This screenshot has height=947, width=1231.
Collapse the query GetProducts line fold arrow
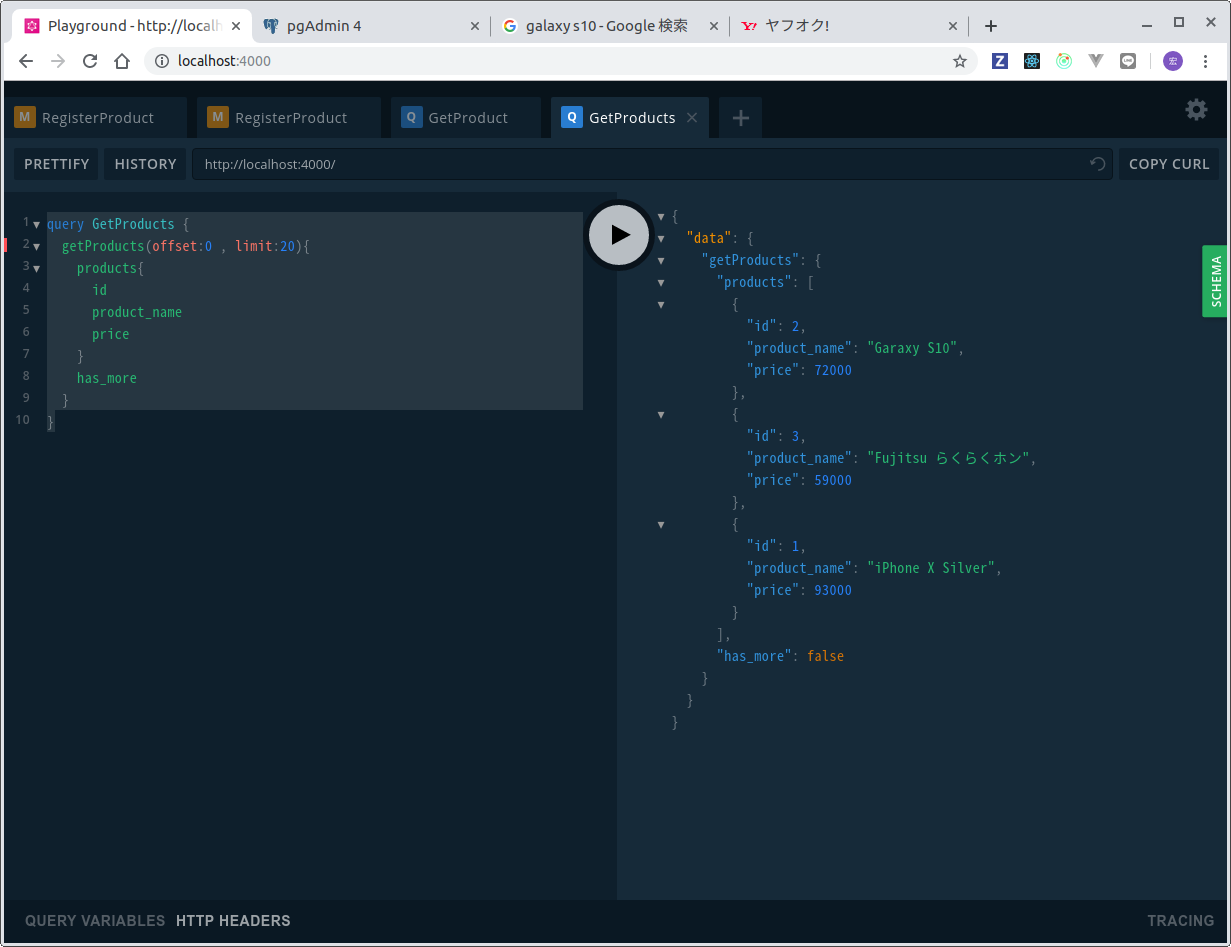pyautogui.click(x=37, y=225)
